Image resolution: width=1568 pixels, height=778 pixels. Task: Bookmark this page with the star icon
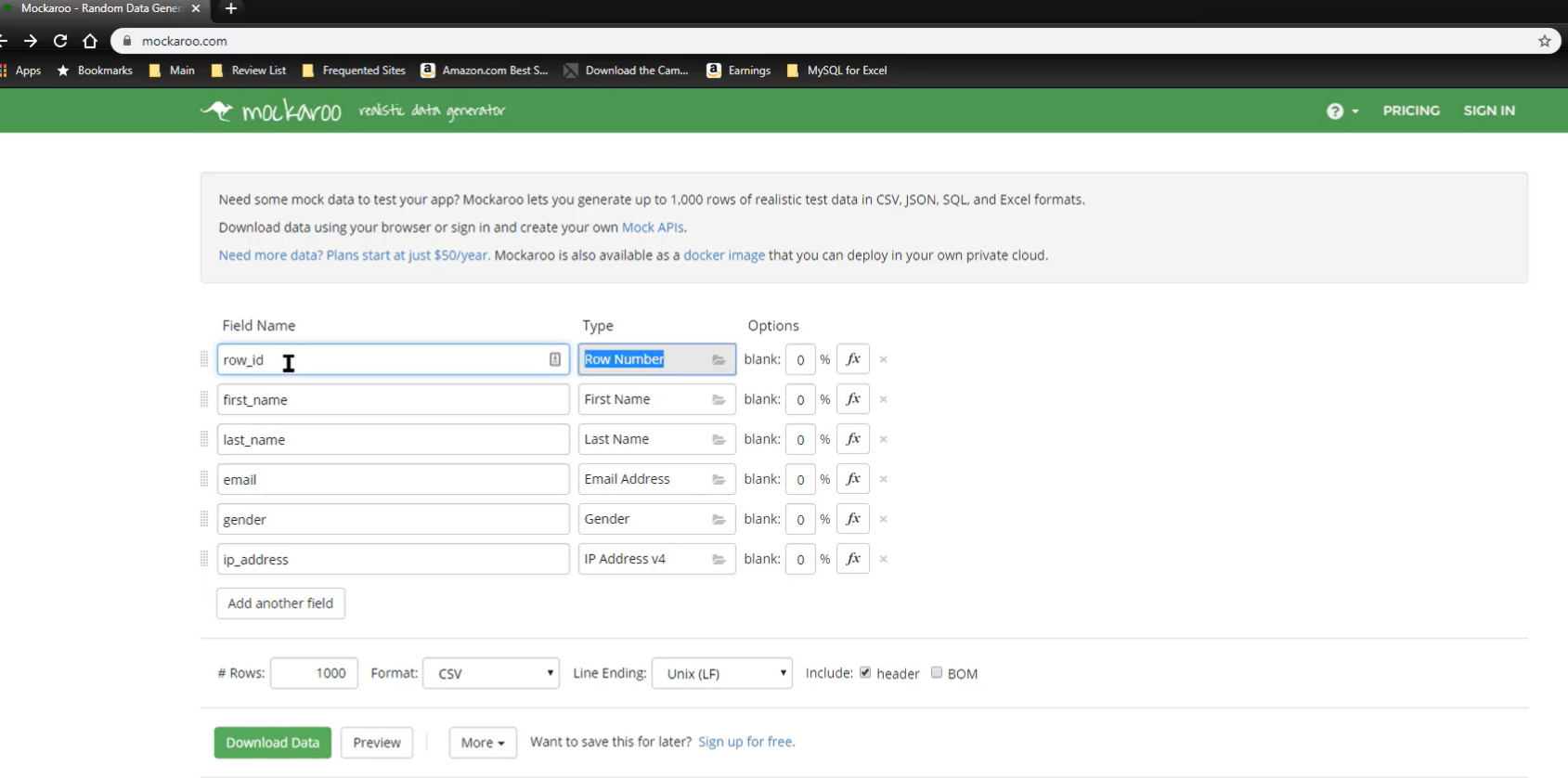1544,41
